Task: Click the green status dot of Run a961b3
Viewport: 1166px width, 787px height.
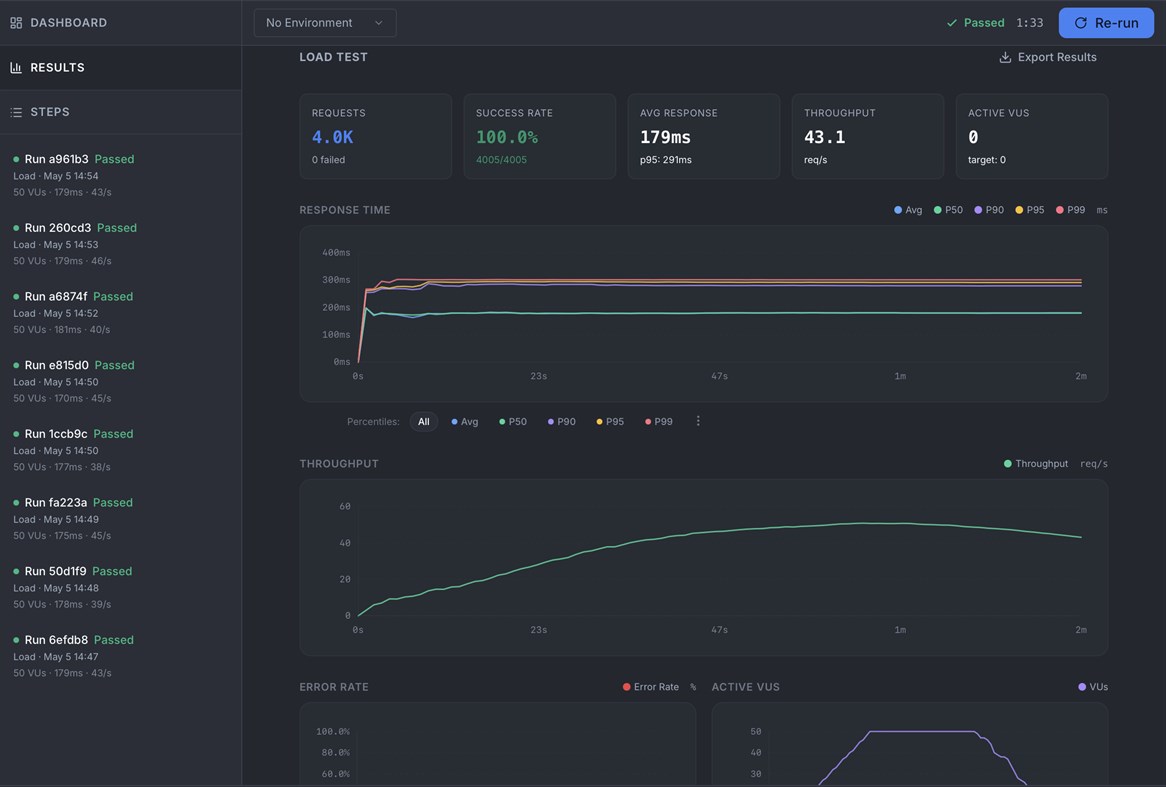Action: (16, 159)
